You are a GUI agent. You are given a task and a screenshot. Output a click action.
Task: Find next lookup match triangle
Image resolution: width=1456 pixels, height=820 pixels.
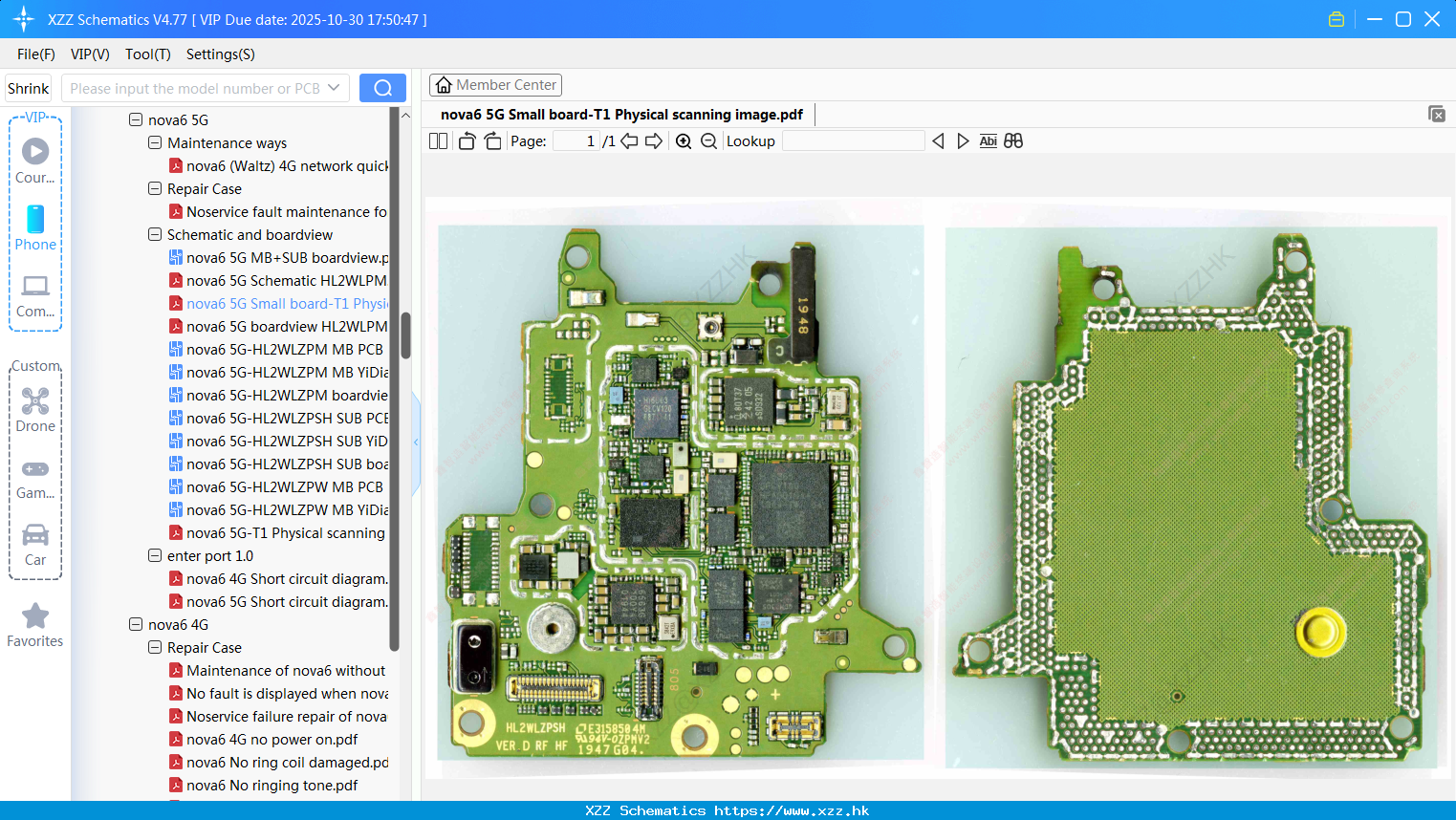point(963,140)
